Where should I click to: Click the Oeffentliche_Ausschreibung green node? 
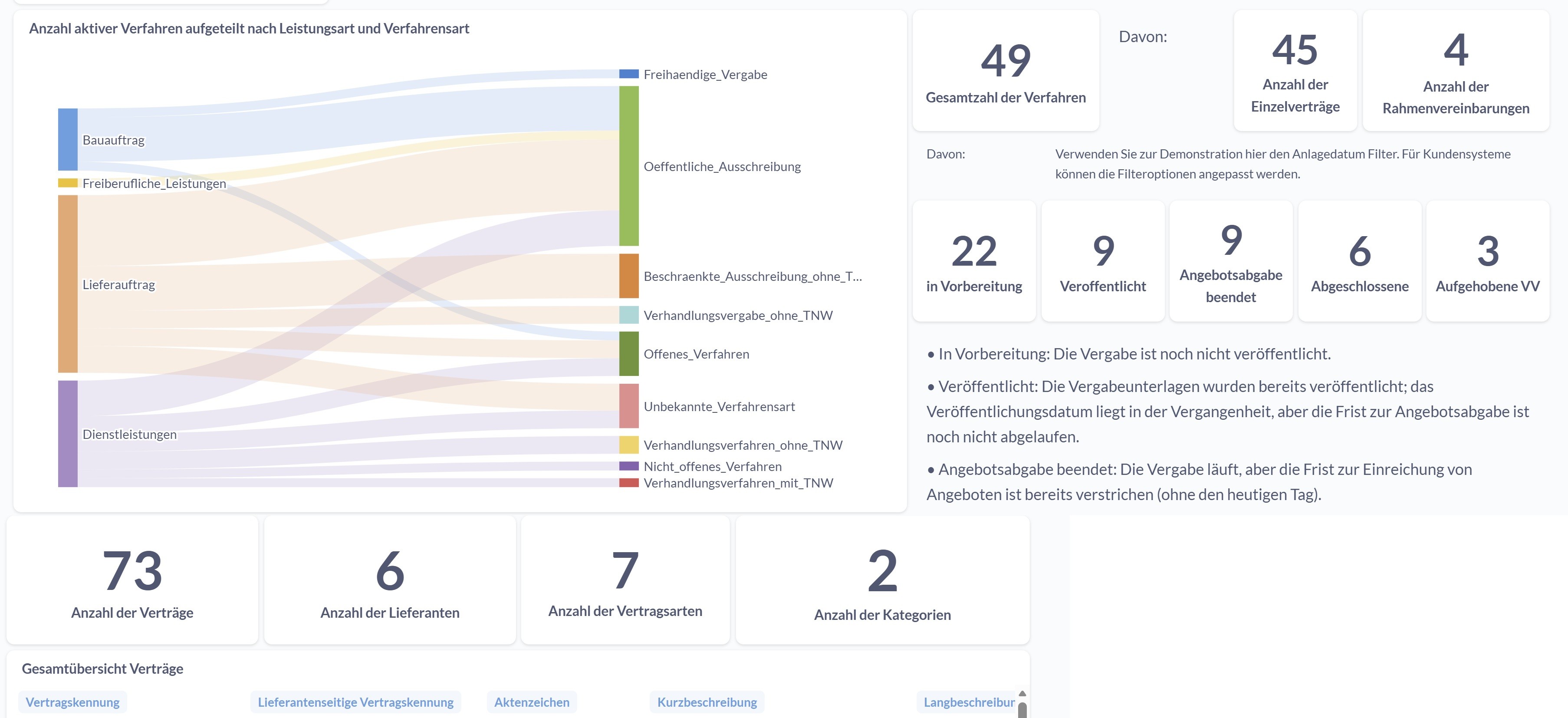tap(629, 166)
